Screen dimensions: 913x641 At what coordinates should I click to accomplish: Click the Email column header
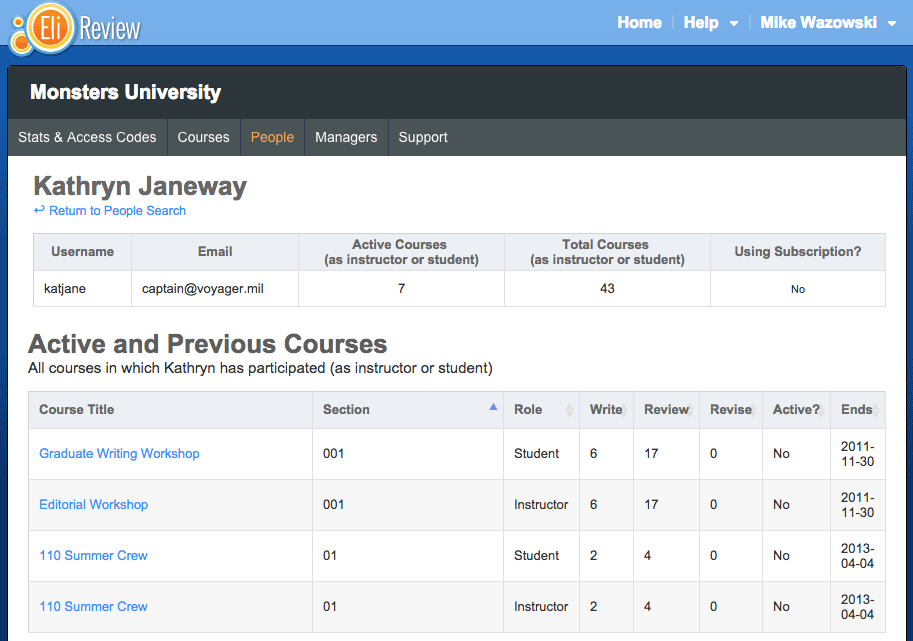pos(215,252)
